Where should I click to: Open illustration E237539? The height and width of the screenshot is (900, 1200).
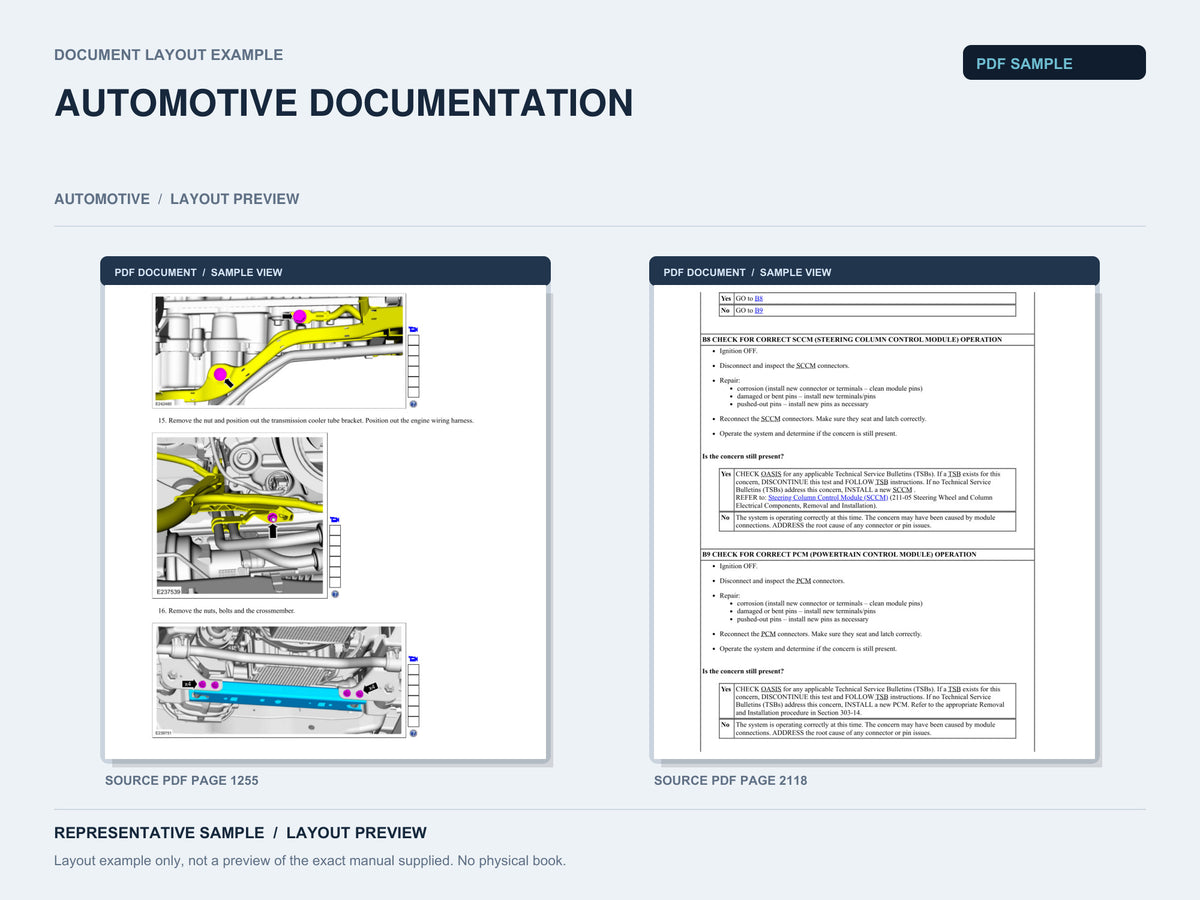click(240, 516)
